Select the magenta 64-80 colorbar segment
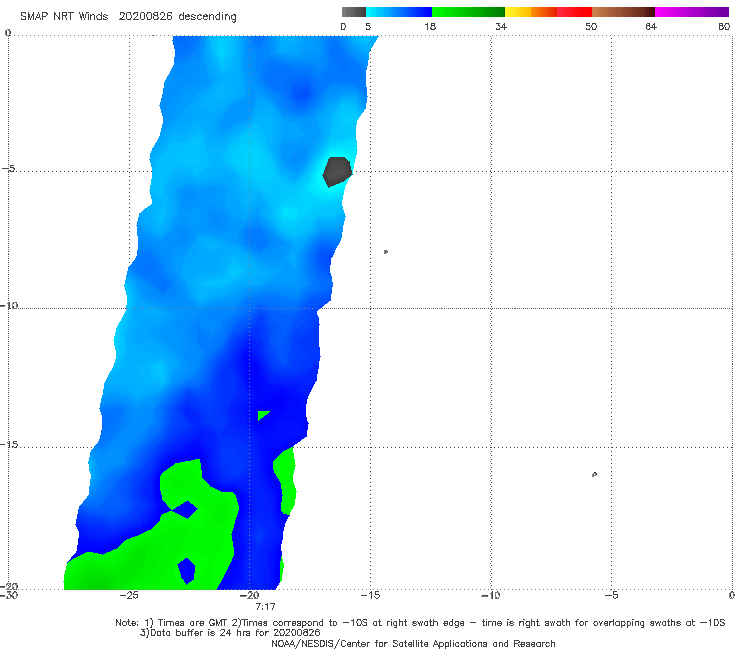This screenshot has height=650, width=740. [x=692, y=12]
